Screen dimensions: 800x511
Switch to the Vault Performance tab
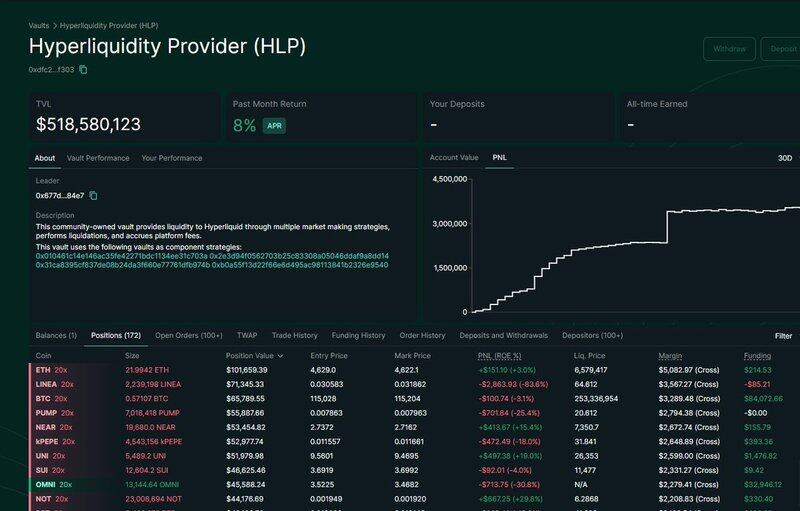[98, 158]
